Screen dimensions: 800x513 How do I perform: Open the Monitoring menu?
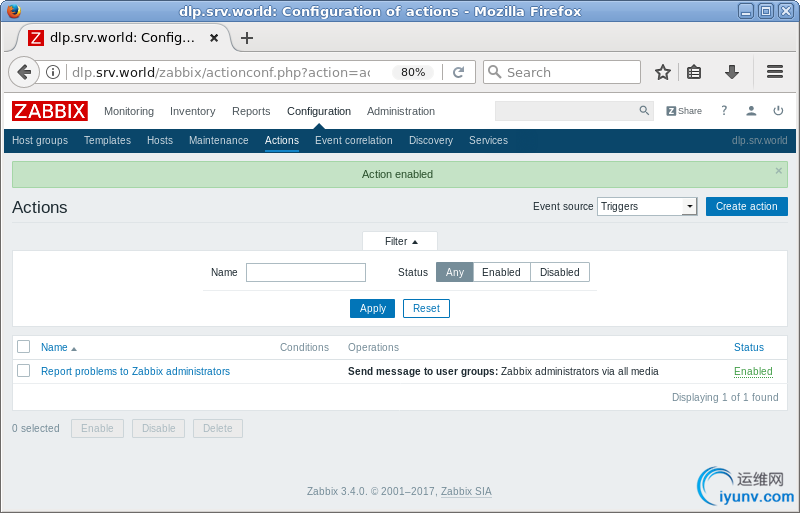coord(129,111)
